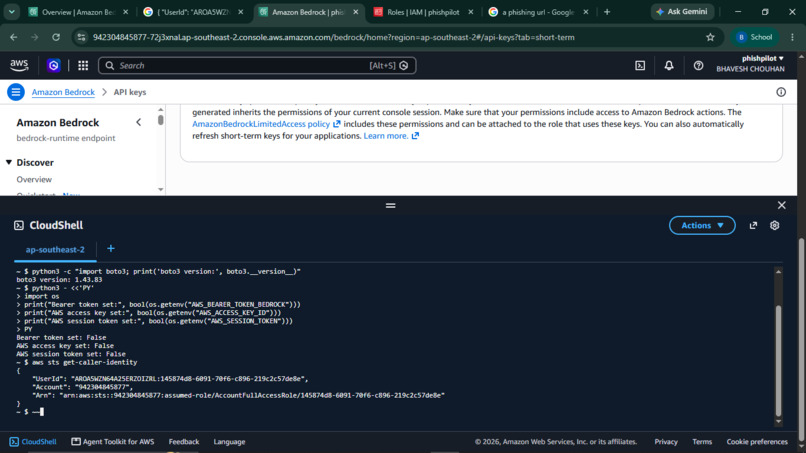Open the help question mark menu

click(698, 65)
